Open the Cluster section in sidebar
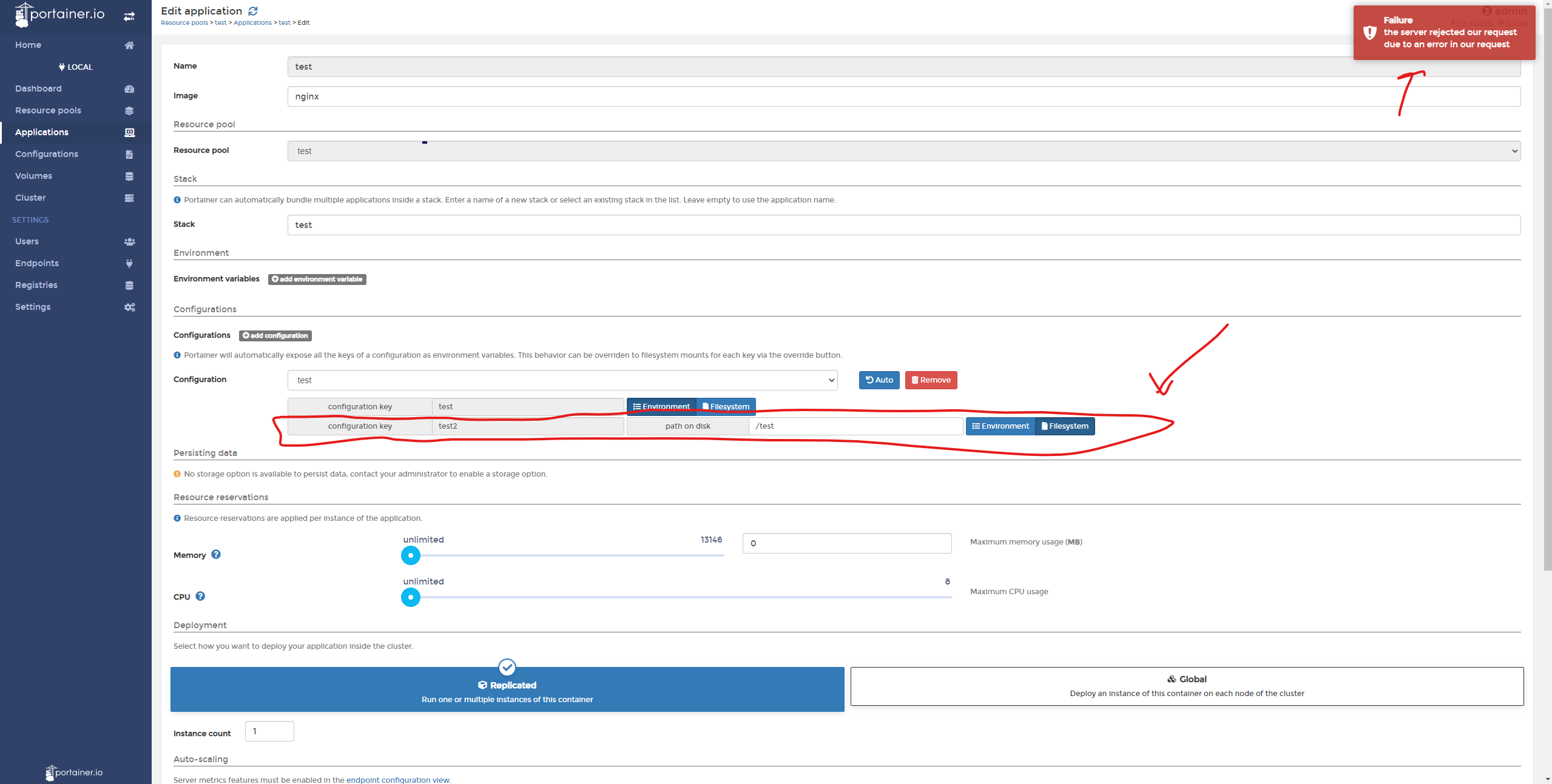The image size is (1552, 784). pos(31,197)
